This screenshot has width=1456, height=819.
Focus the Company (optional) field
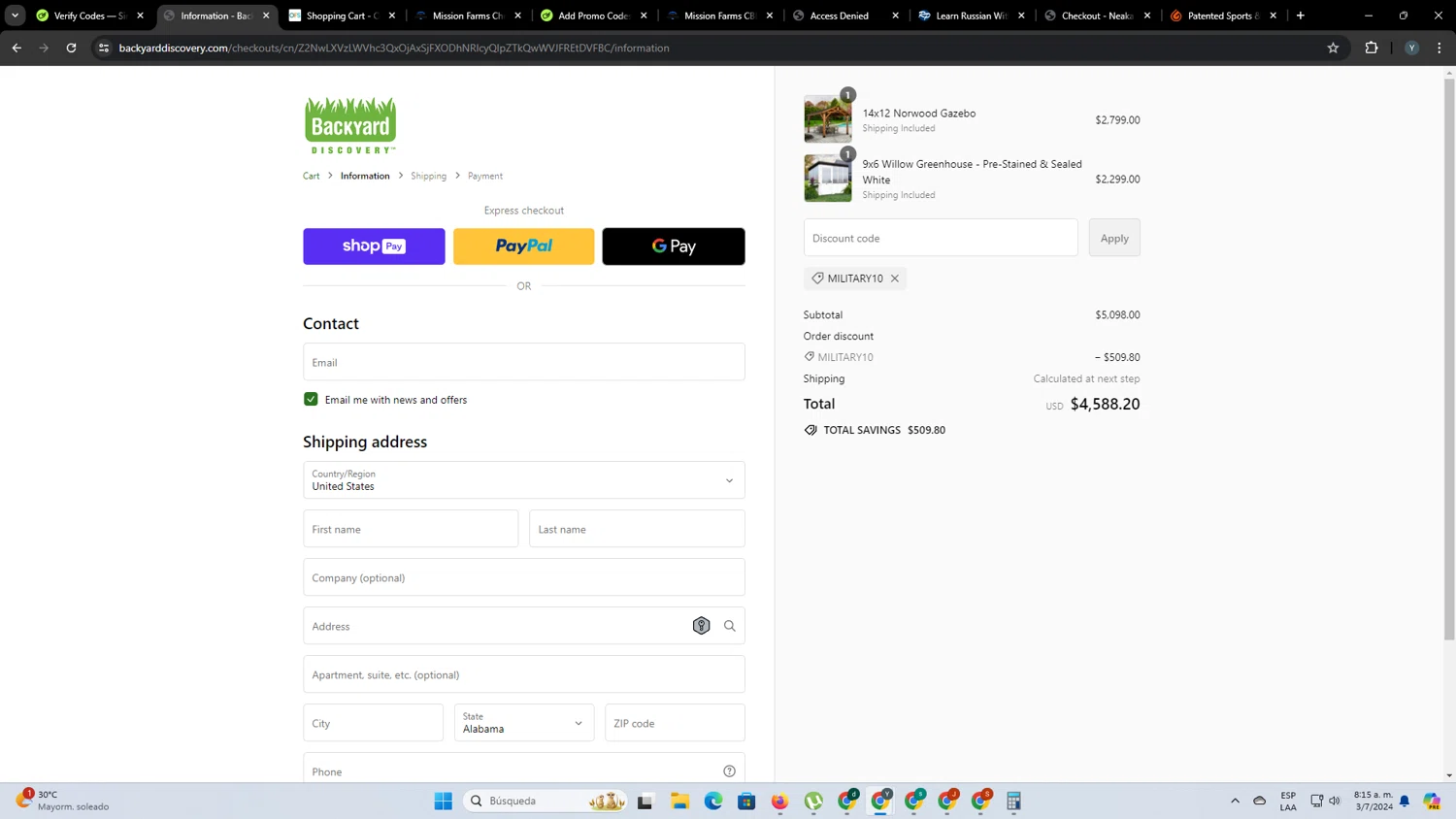pyautogui.click(x=524, y=577)
